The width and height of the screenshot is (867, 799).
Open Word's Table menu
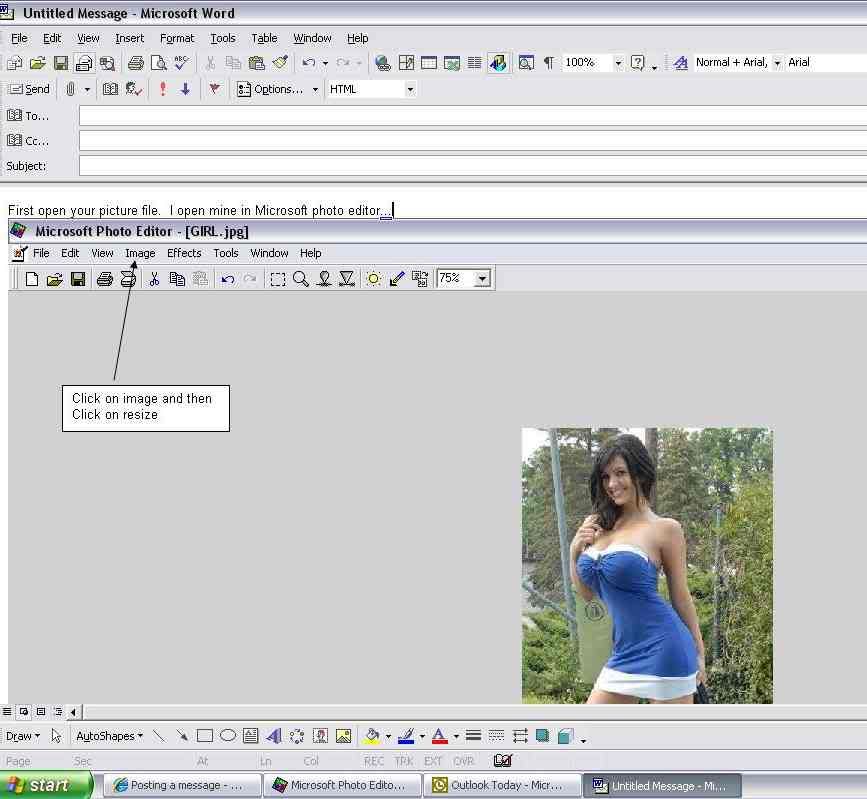coord(264,38)
